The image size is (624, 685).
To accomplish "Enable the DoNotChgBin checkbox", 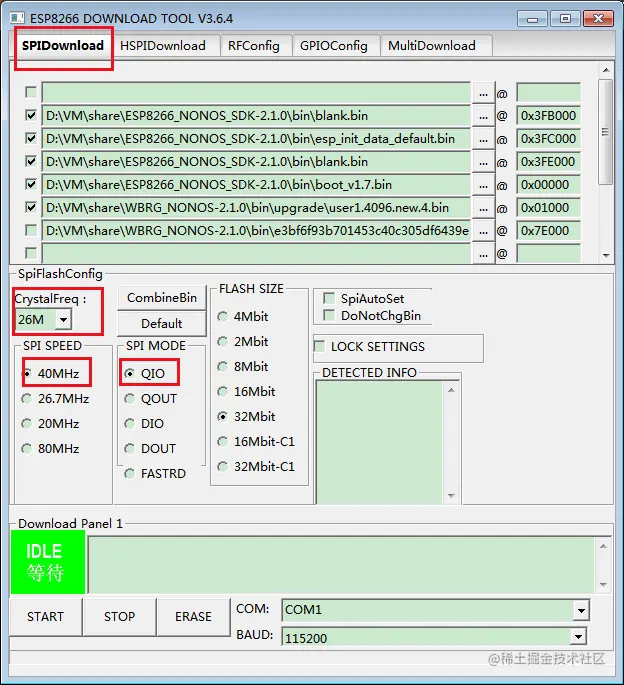I will 329,315.
